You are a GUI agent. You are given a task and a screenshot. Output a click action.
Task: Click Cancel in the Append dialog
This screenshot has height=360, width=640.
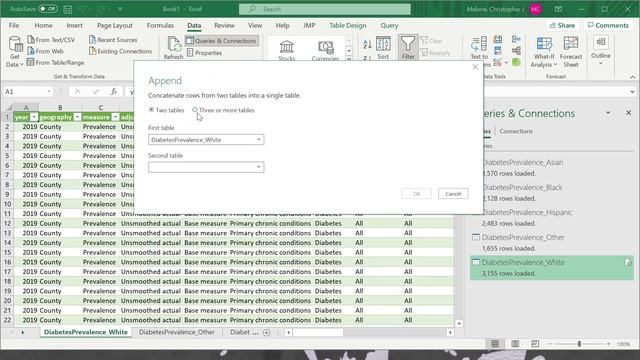tap(453, 194)
